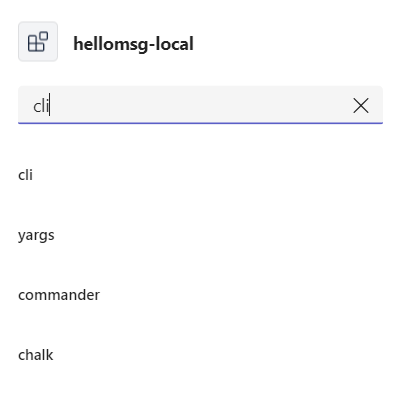This screenshot has width=393, height=393.
Task: Open the third list item "commander"
Action: point(59,295)
